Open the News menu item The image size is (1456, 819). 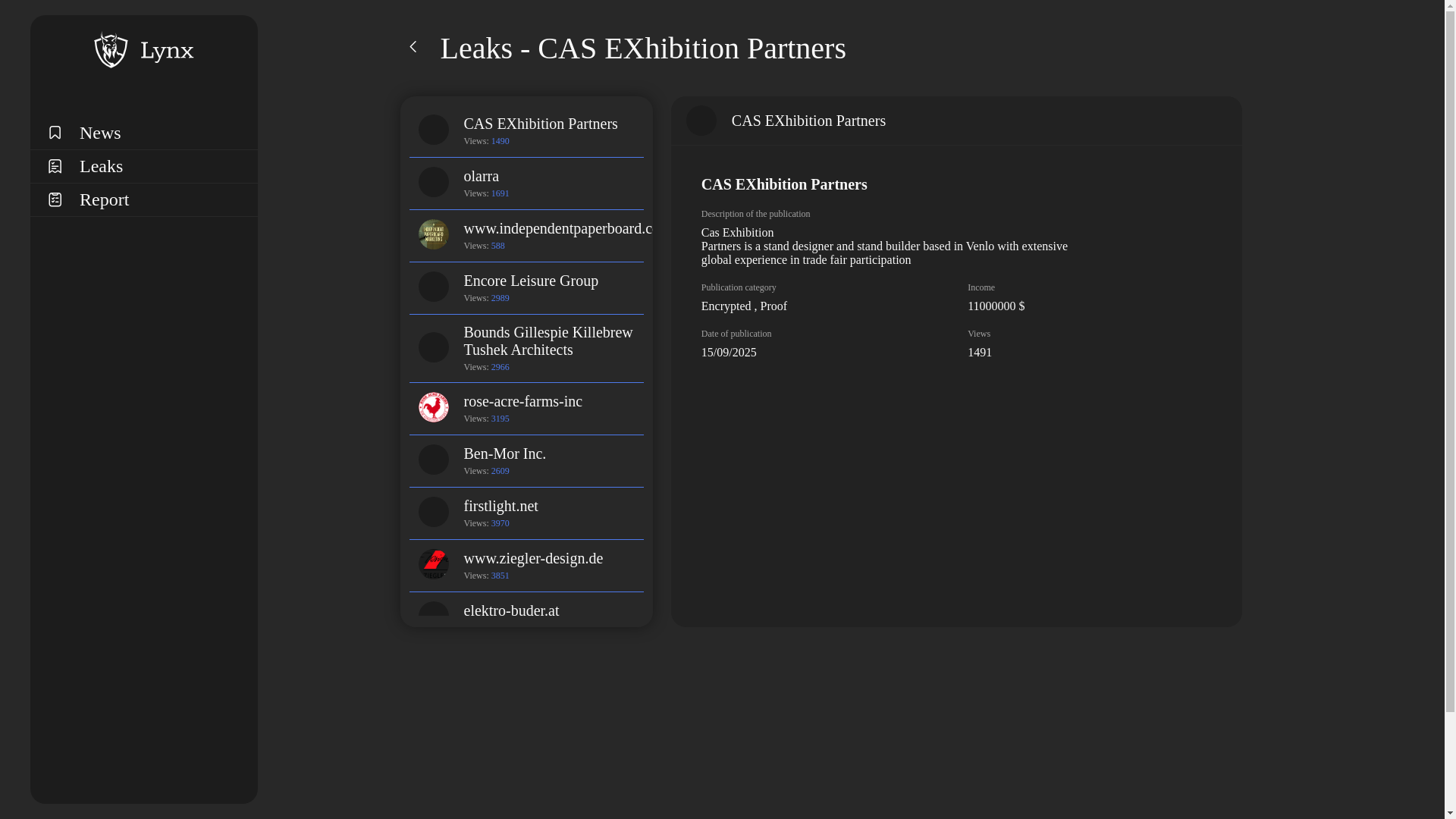click(100, 133)
